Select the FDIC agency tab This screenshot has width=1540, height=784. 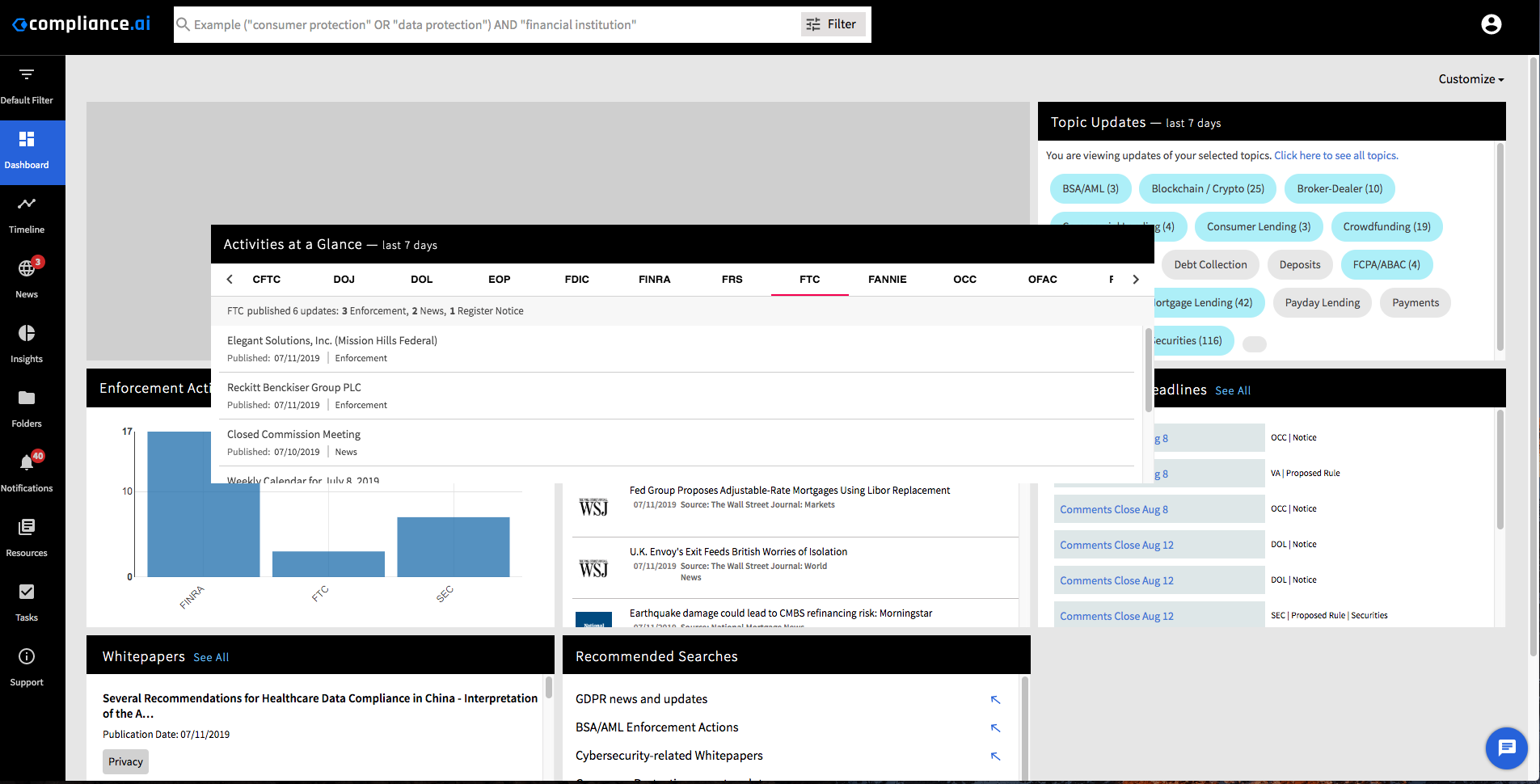pyautogui.click(x=577, y=279)
